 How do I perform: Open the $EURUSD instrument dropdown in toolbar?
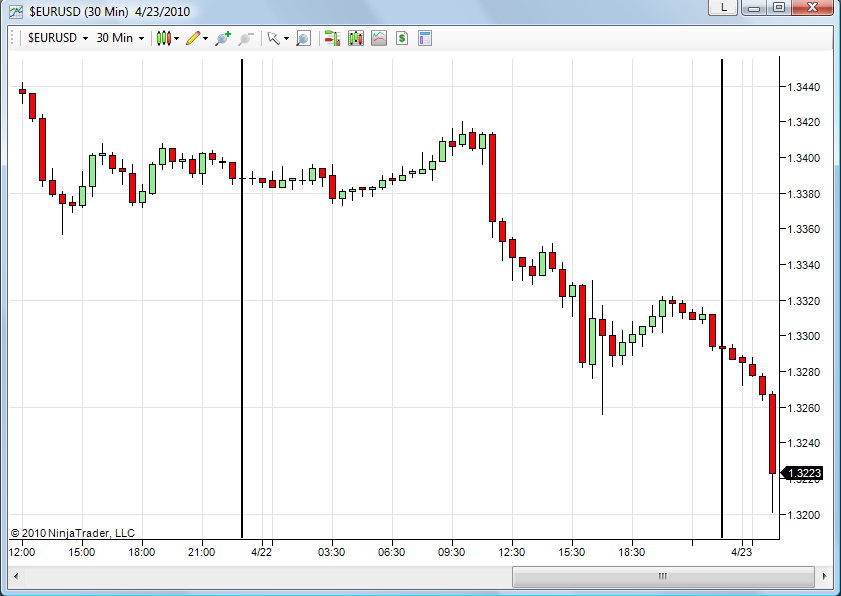pyautogui.click(x=58, y=38)
